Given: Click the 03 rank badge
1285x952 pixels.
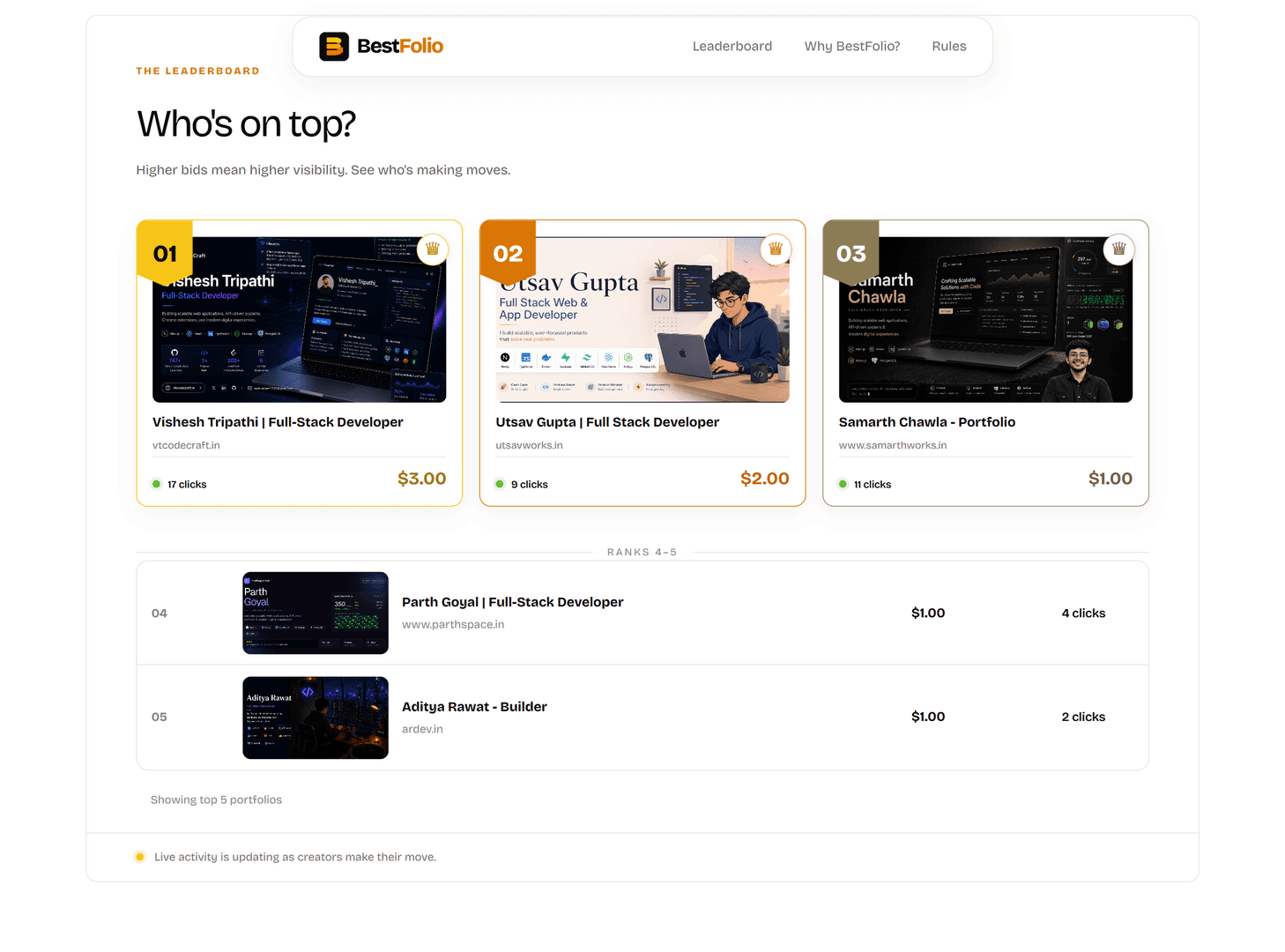Looking at the screenshot, I should [850, 253].
